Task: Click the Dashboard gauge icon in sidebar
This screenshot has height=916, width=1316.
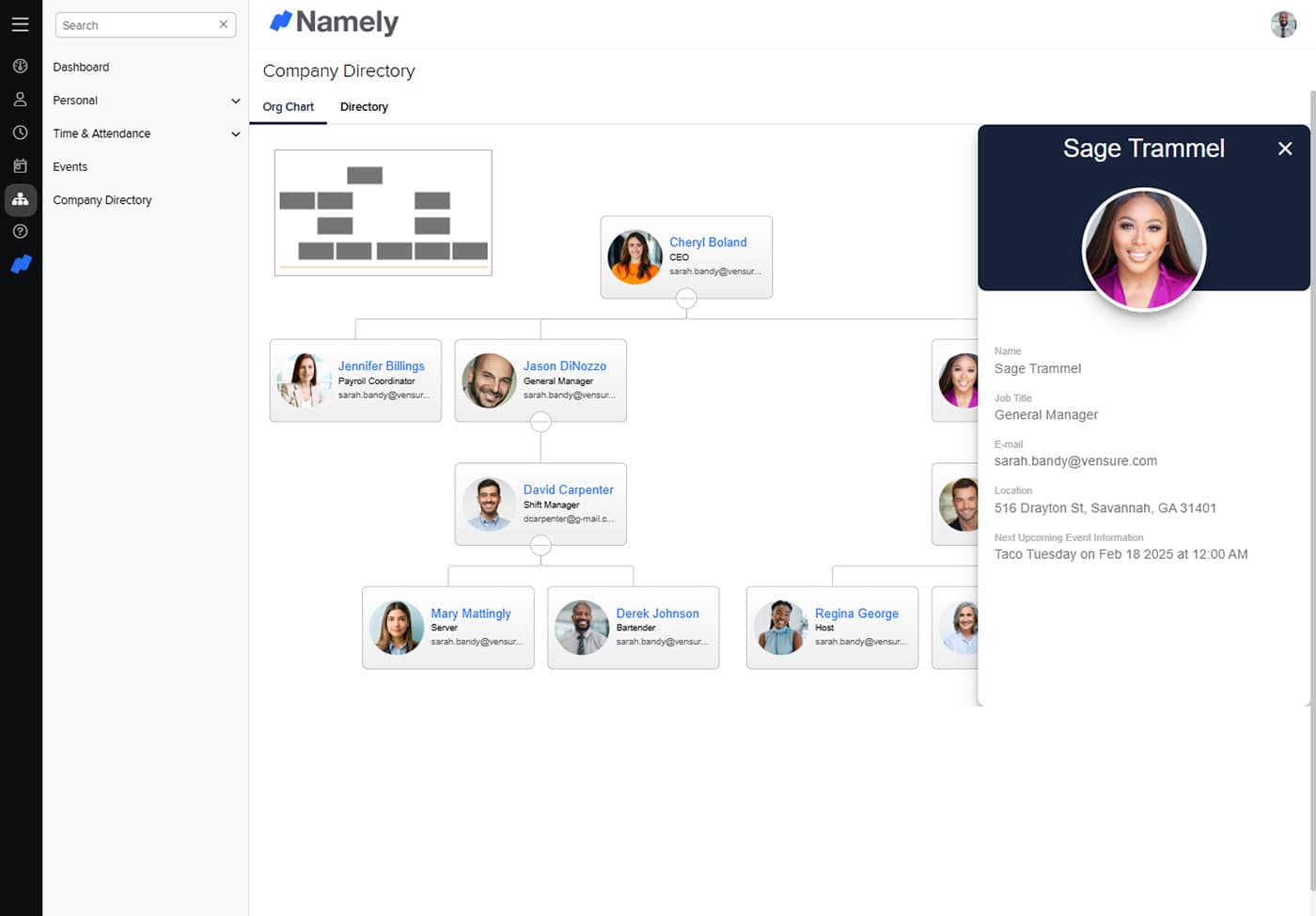Action: tap(20, 67)
